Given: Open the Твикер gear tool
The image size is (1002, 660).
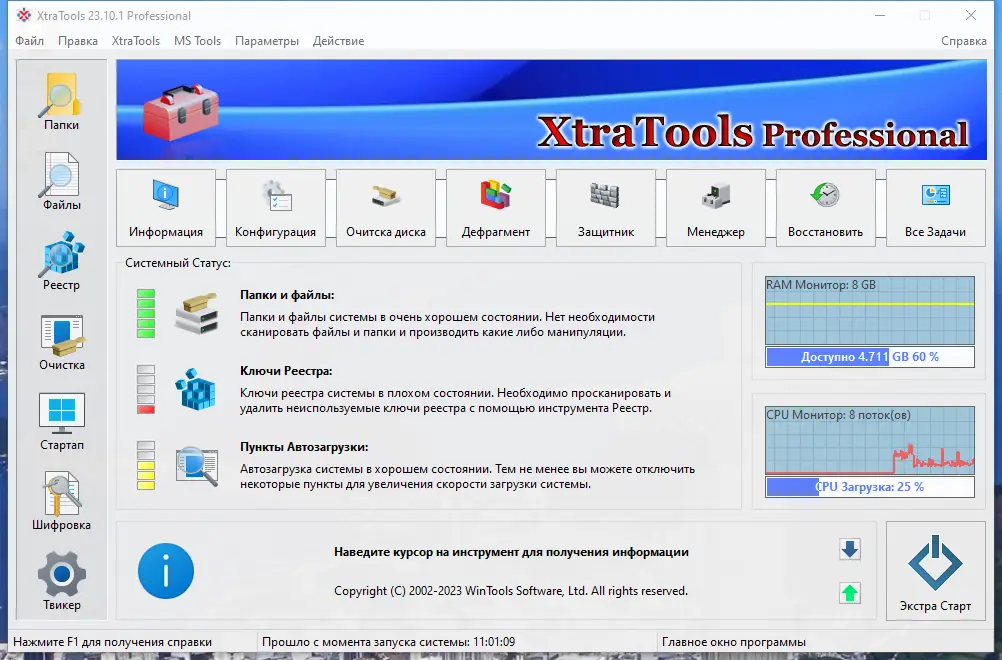Looking at the screenshot, I should (61, 581).
